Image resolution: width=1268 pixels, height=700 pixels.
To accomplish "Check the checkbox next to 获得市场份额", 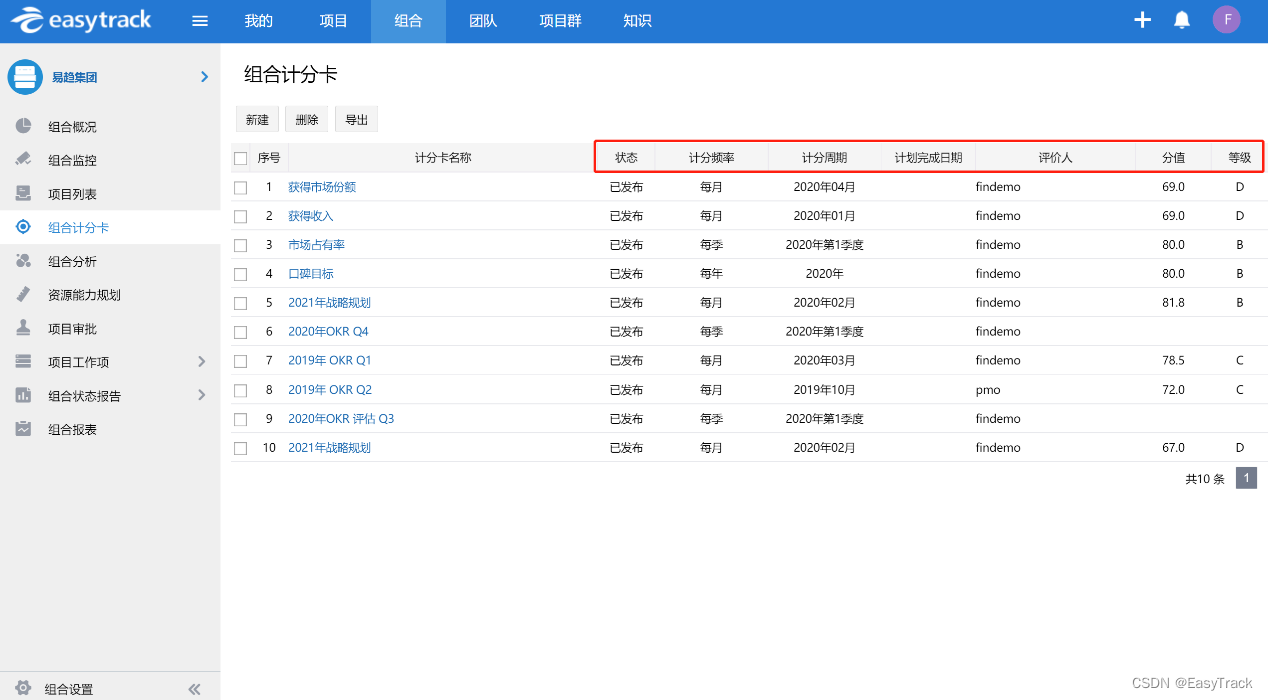I will pos(240,186).
